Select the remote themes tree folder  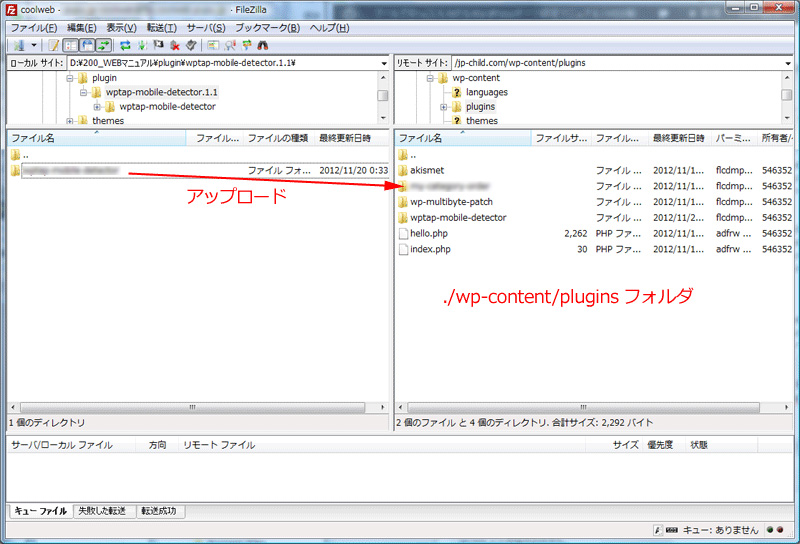(482, 121)
